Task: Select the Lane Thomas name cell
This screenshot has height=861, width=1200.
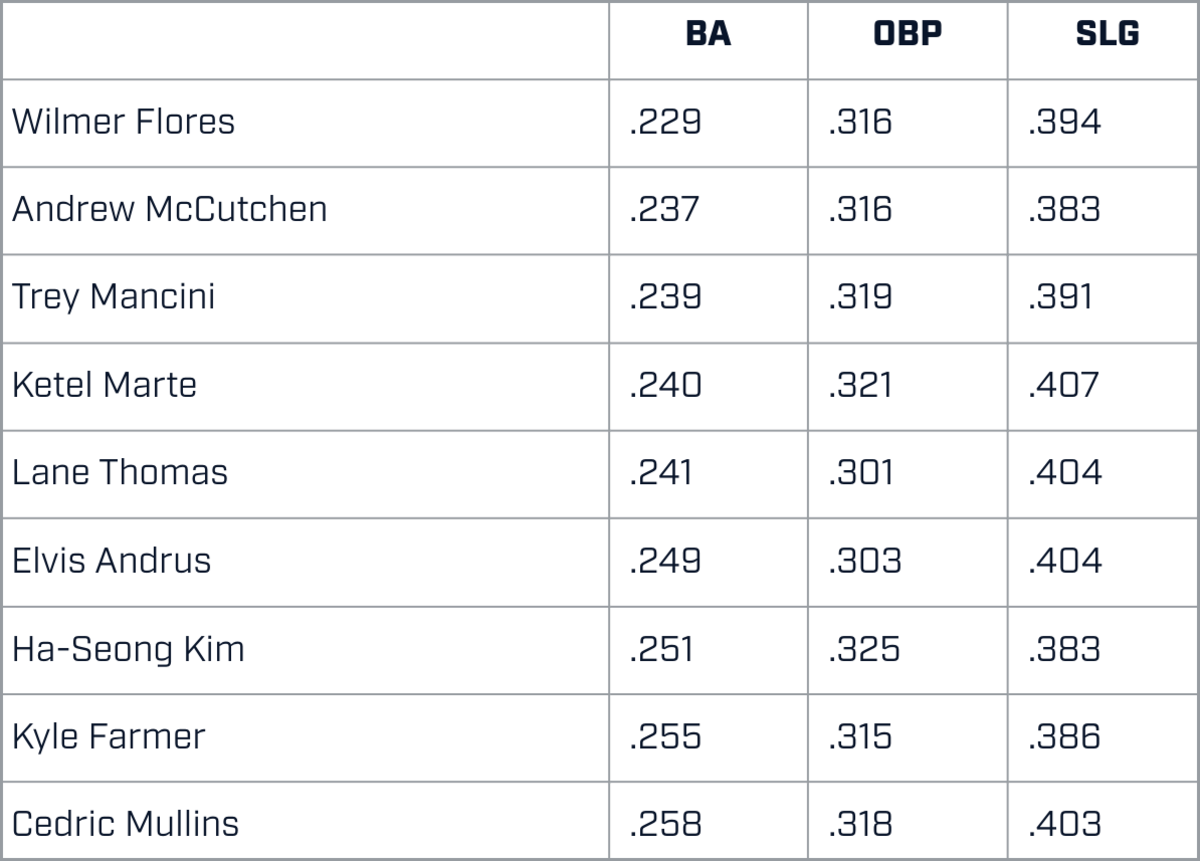Action: (120, 472)
